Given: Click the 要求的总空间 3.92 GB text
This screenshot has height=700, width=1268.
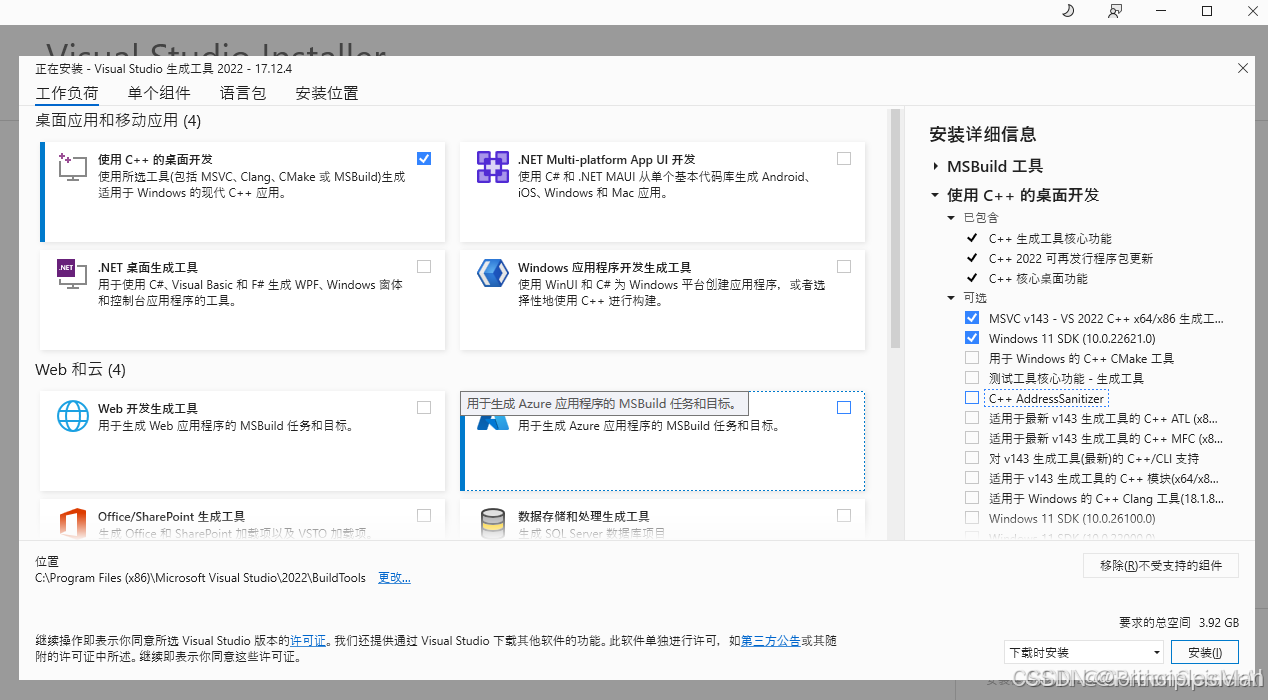Looking at the screenshot, I should pyautogui.click(x=1179, y=621).
